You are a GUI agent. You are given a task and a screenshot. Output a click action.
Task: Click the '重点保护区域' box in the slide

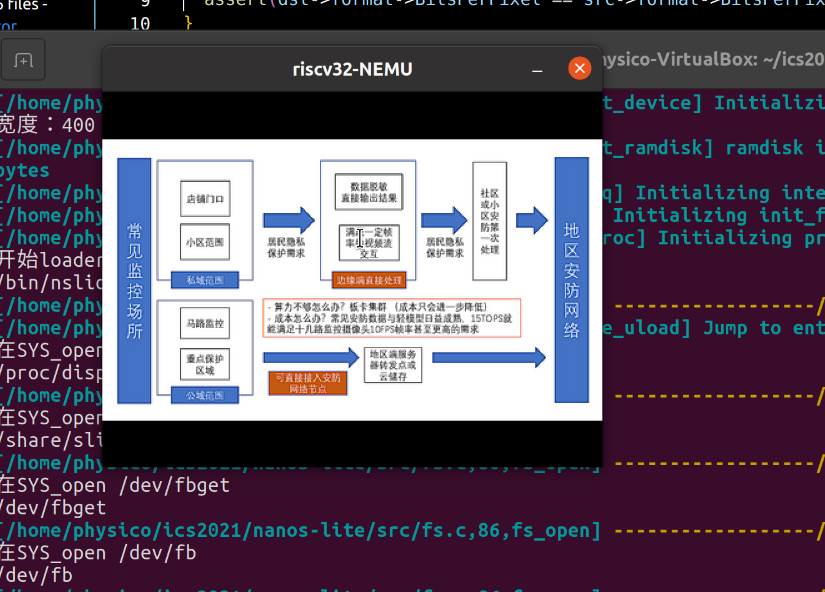(x=205, y=364)
